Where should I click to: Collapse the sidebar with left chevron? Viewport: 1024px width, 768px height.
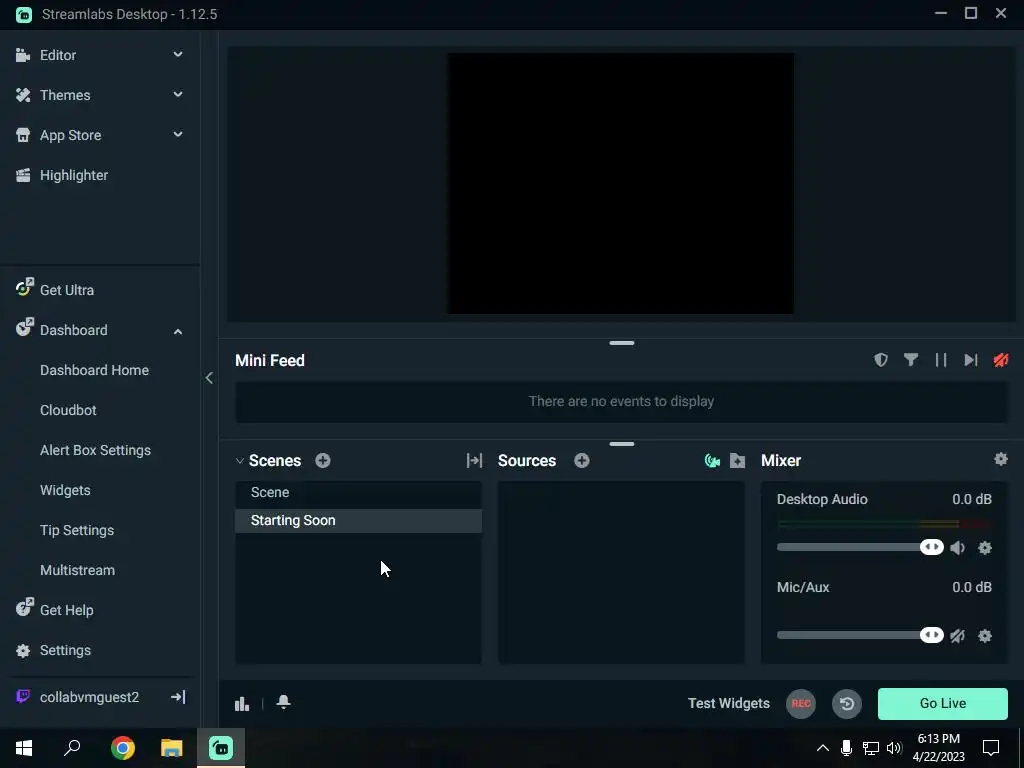pyautogui.click(x=209, y=377)
